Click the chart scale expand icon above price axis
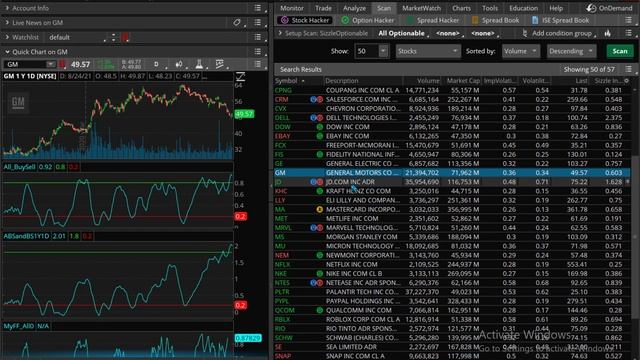The height and width of the screenshot is (360, 640). coord(240,76)
